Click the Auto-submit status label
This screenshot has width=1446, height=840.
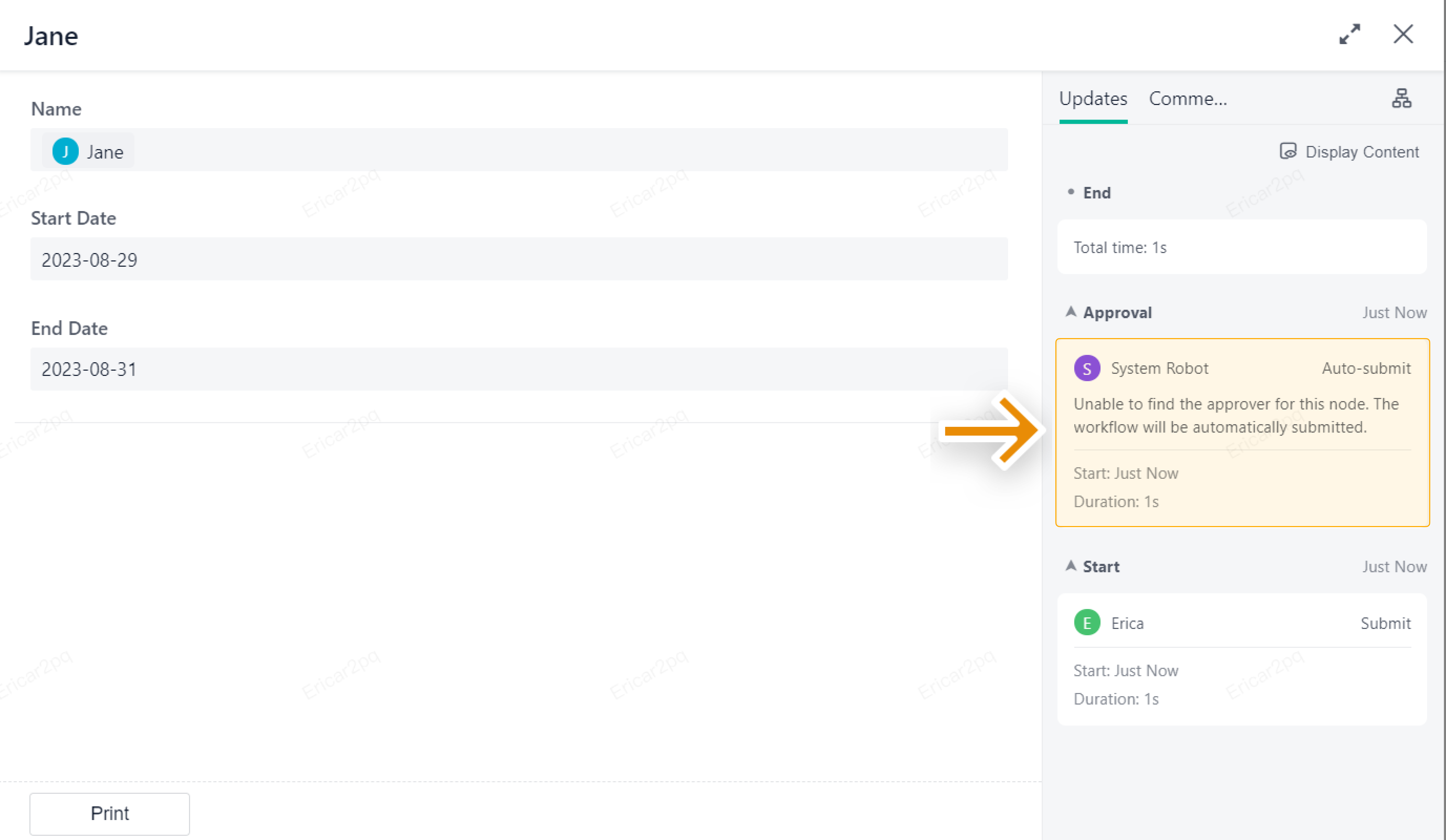[x=1366, y=368]
